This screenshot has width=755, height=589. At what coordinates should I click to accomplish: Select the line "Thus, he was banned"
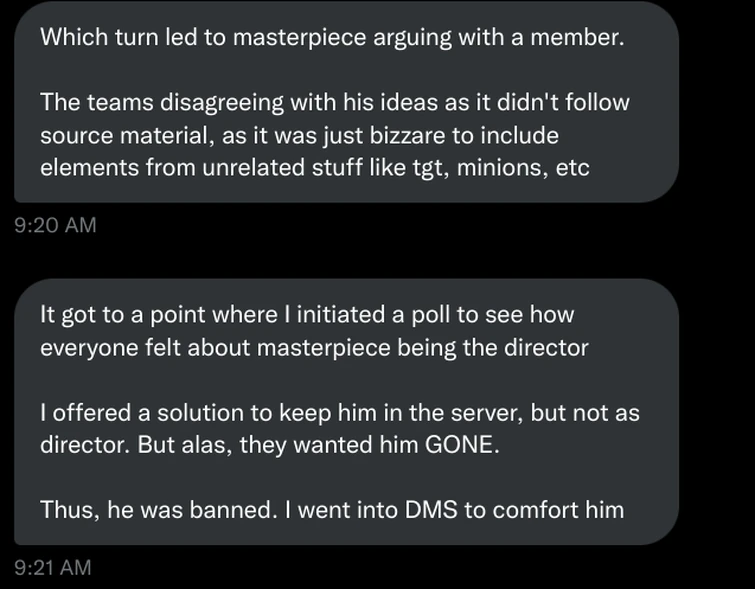click(x=332, y=509)
